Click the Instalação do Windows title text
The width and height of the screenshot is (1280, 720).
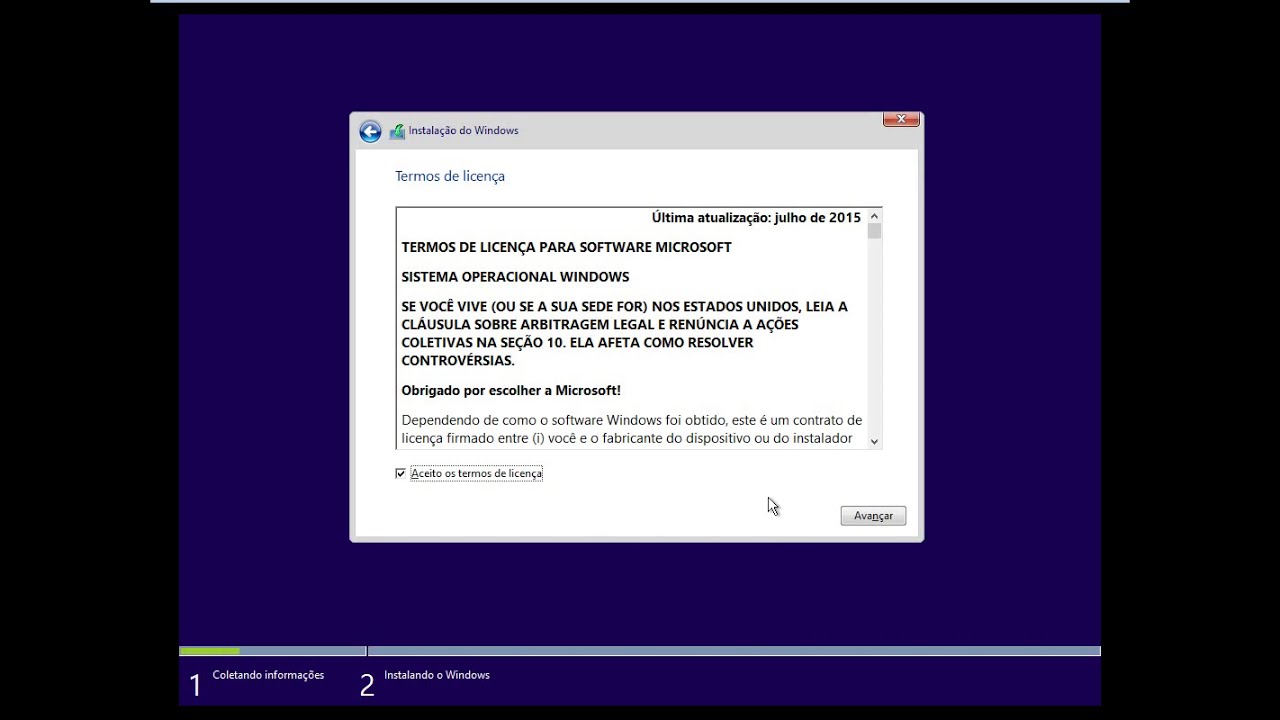(463, 131)
